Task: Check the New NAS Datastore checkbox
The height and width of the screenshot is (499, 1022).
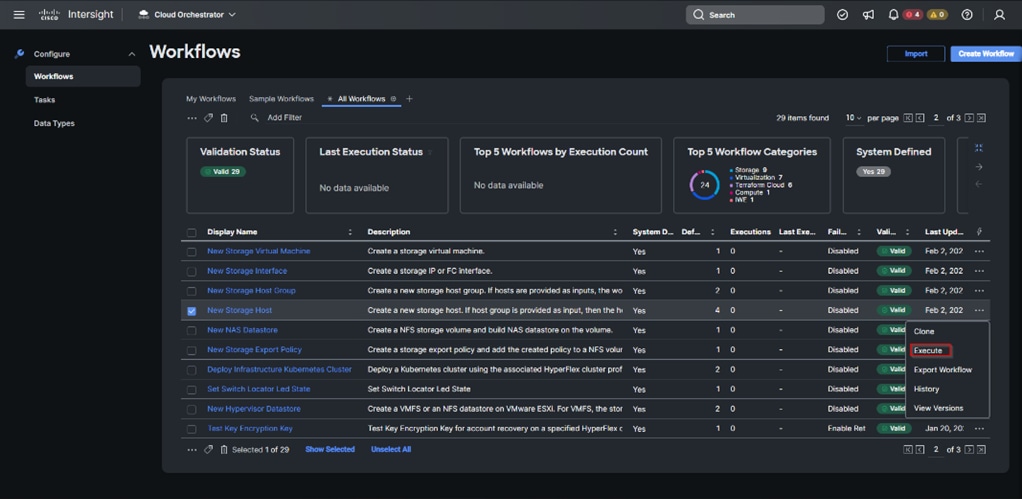Action: point(192,331)
